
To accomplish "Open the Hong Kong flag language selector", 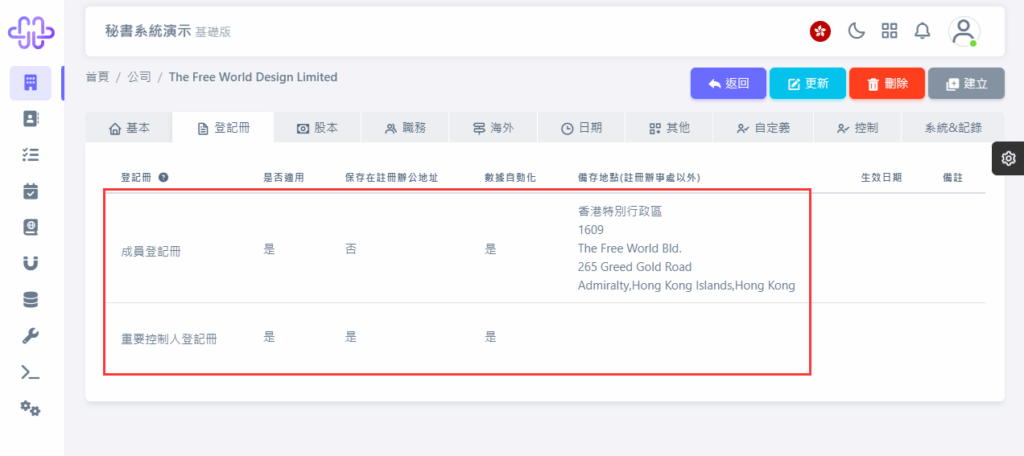I will coord(820,31).
